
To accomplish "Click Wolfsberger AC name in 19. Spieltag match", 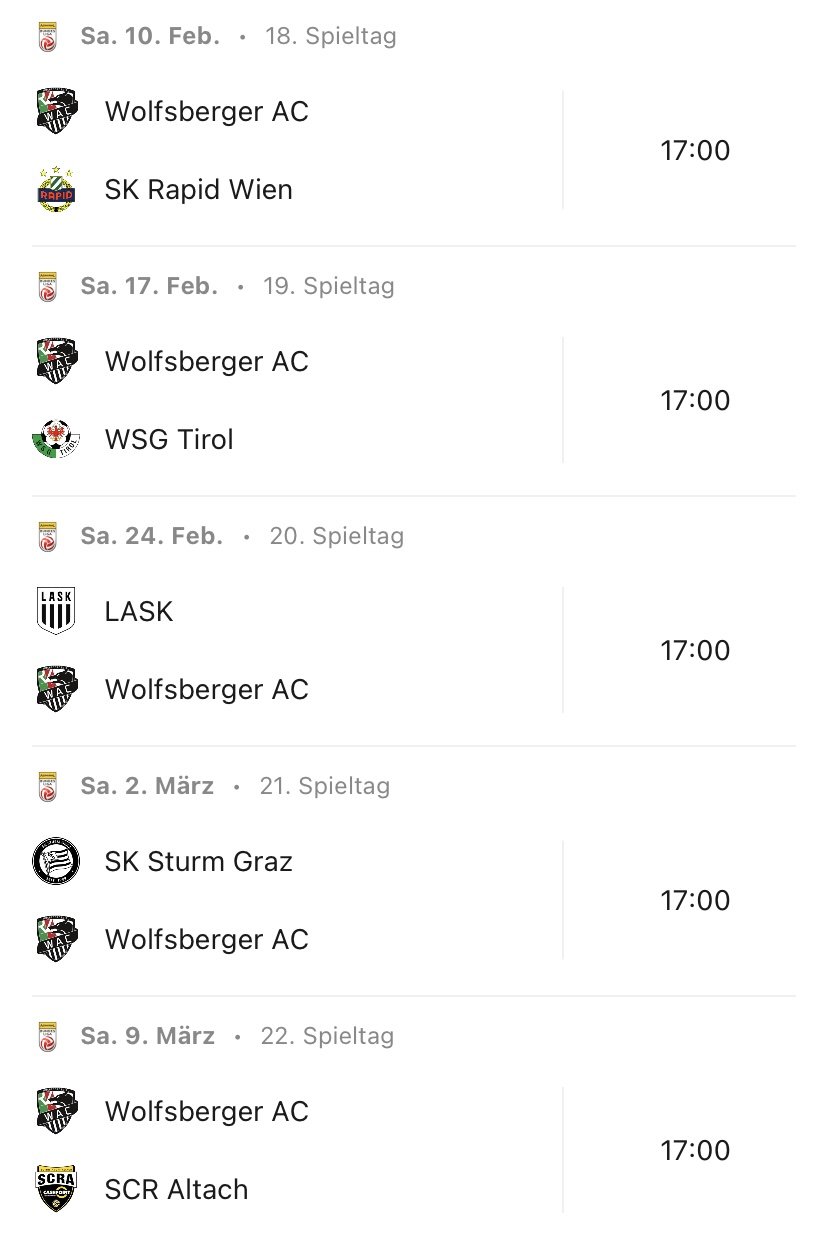I will click(206, 362).
